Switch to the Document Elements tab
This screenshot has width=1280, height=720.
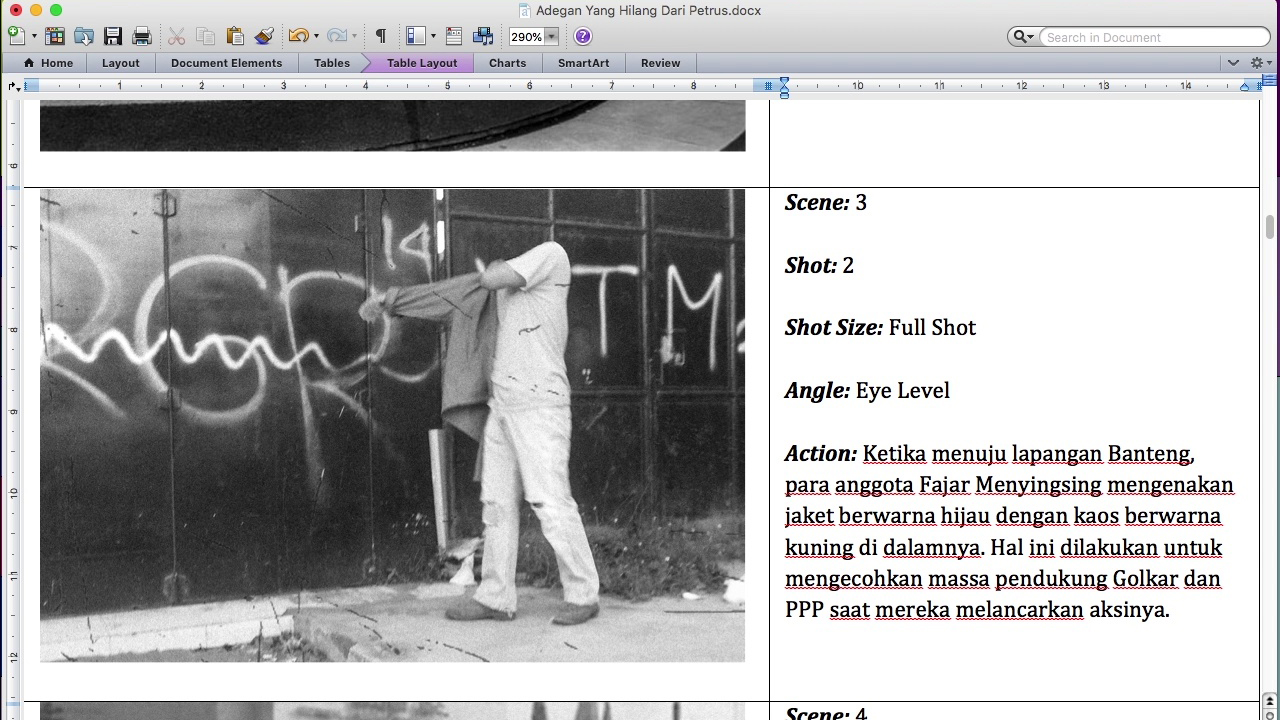226,63
